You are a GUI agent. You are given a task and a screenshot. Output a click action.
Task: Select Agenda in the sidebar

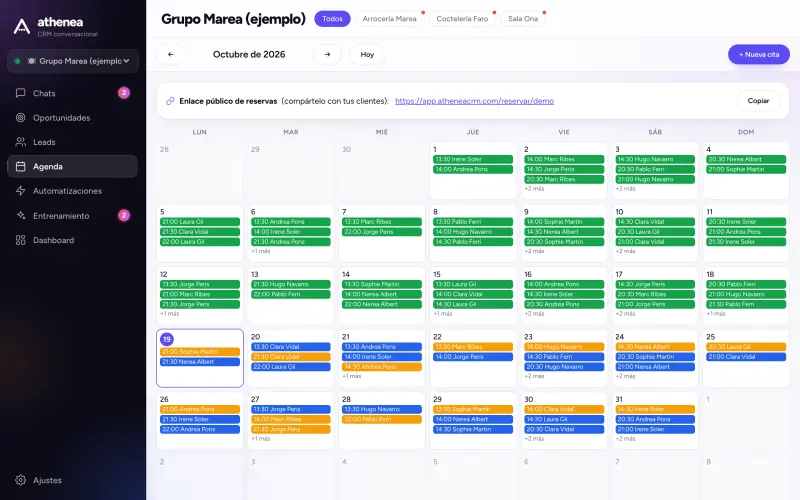point(72,166)
